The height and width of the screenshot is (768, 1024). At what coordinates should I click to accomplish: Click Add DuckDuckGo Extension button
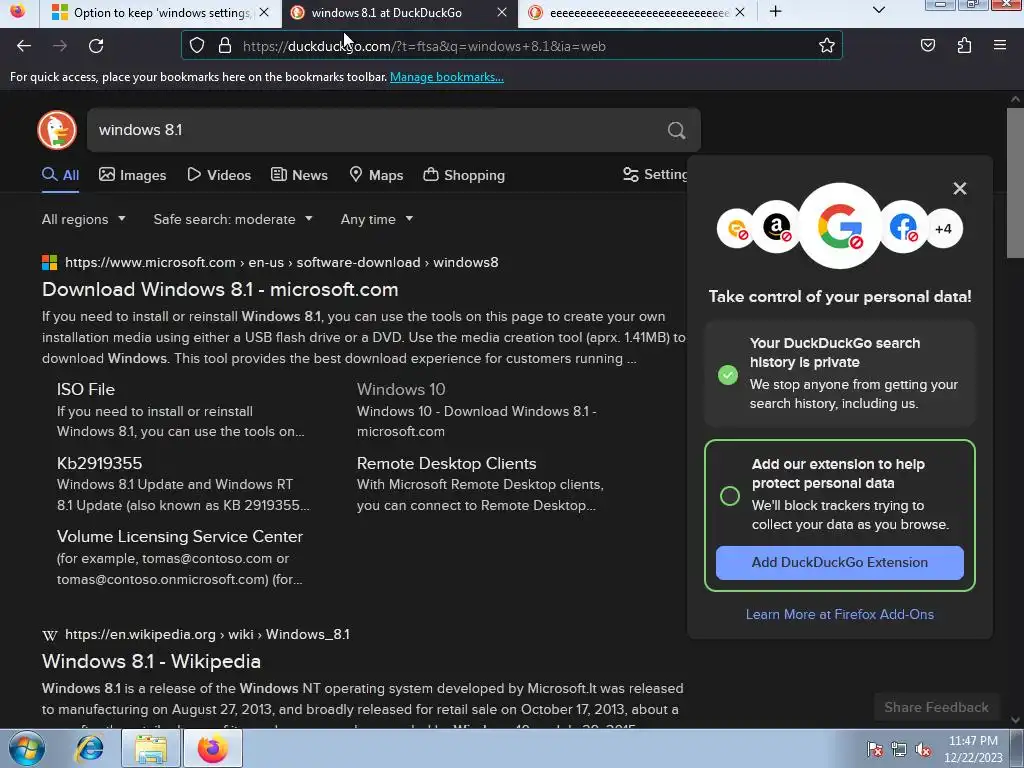[x=840, y=563]
